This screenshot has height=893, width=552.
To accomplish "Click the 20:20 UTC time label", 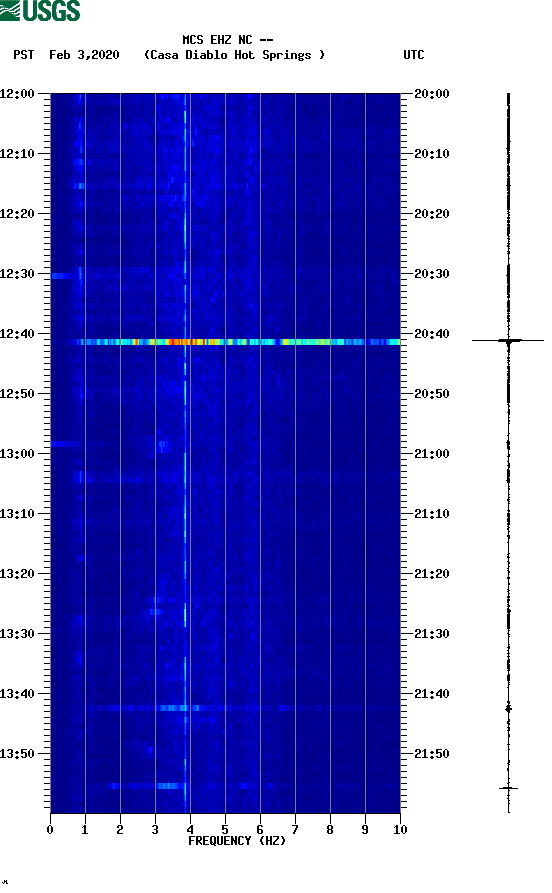I will [x=431, y=214].
